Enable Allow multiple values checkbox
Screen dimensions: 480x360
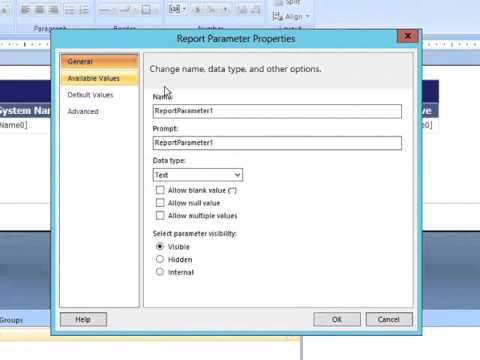[x=160, y=215]
